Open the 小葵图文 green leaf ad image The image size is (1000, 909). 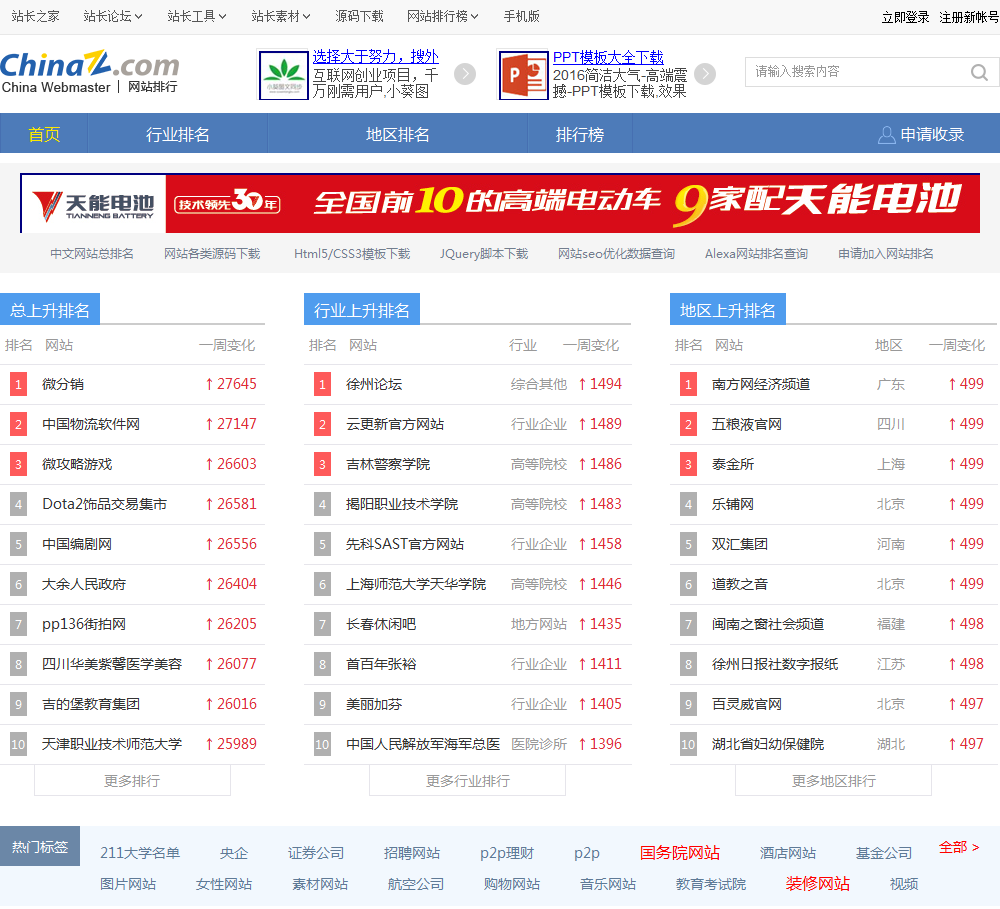click(284, 75)
